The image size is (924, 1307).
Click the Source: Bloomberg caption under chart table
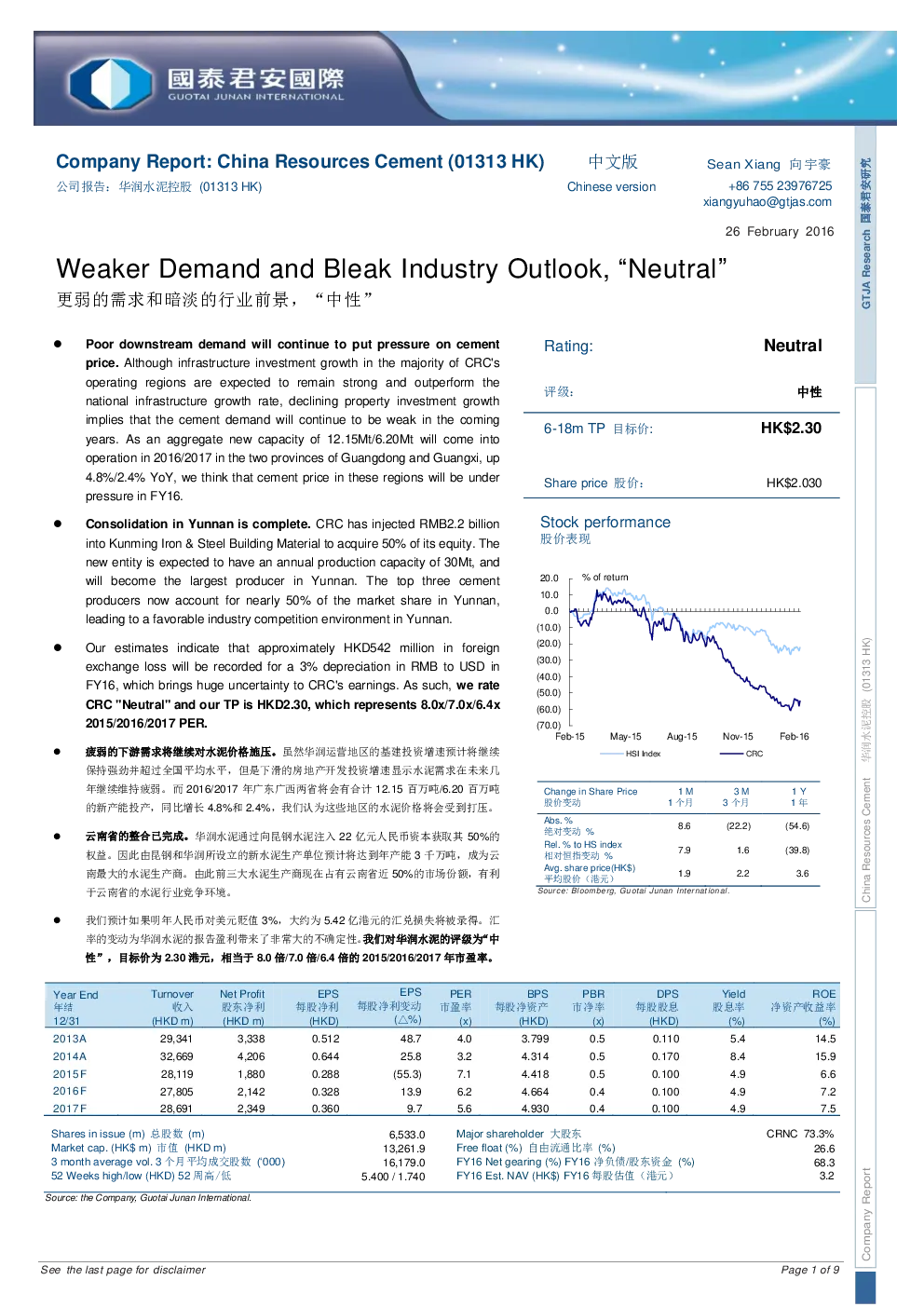(633, 891)
